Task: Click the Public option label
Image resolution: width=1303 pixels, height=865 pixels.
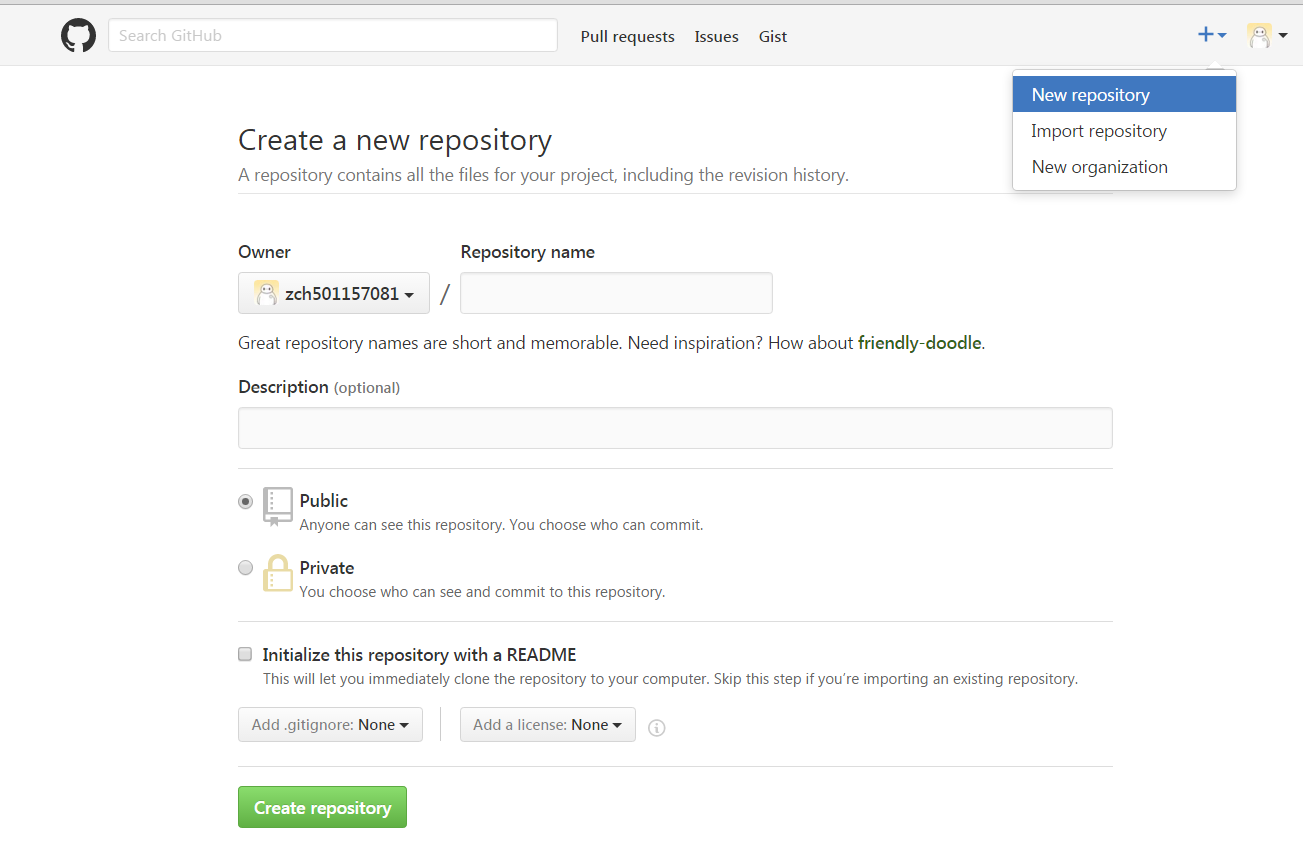Action: [x=324, y=501]
